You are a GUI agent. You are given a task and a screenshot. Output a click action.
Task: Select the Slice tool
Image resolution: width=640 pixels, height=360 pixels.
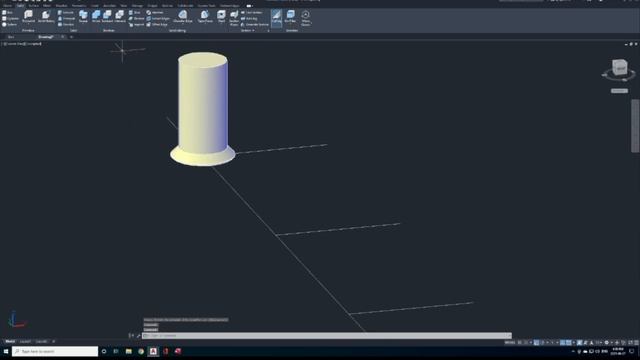pos(135,13)
